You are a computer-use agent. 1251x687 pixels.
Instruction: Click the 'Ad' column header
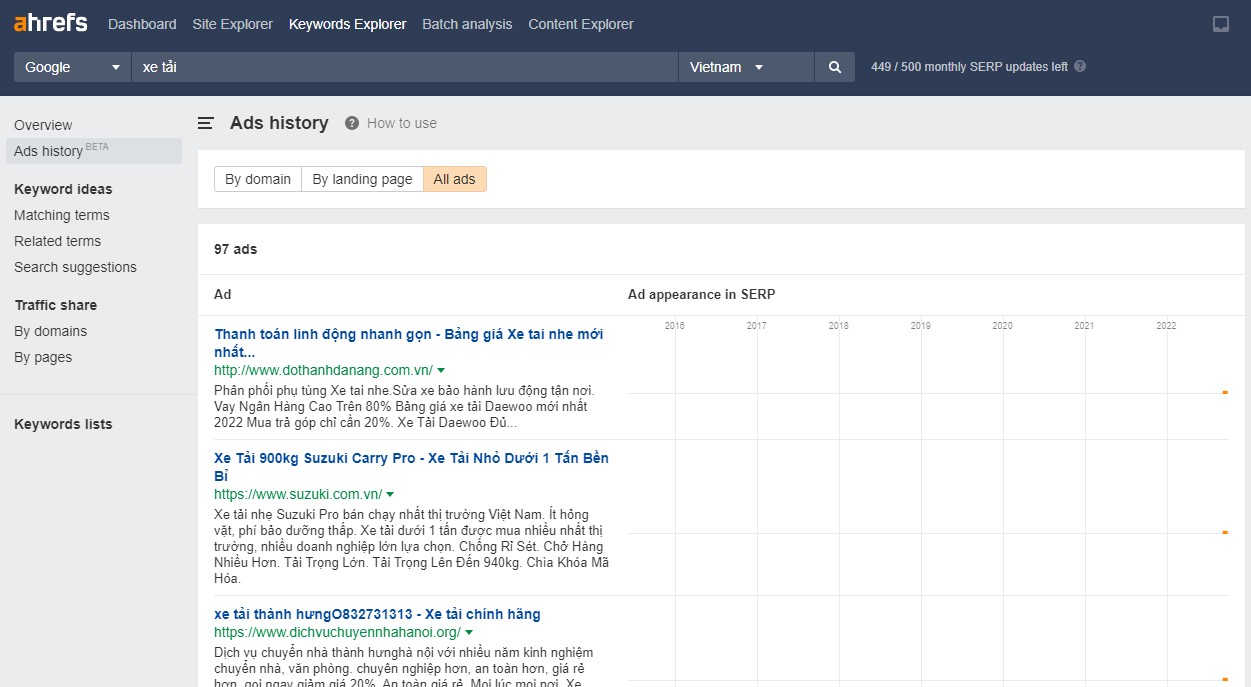pos(222,294)
